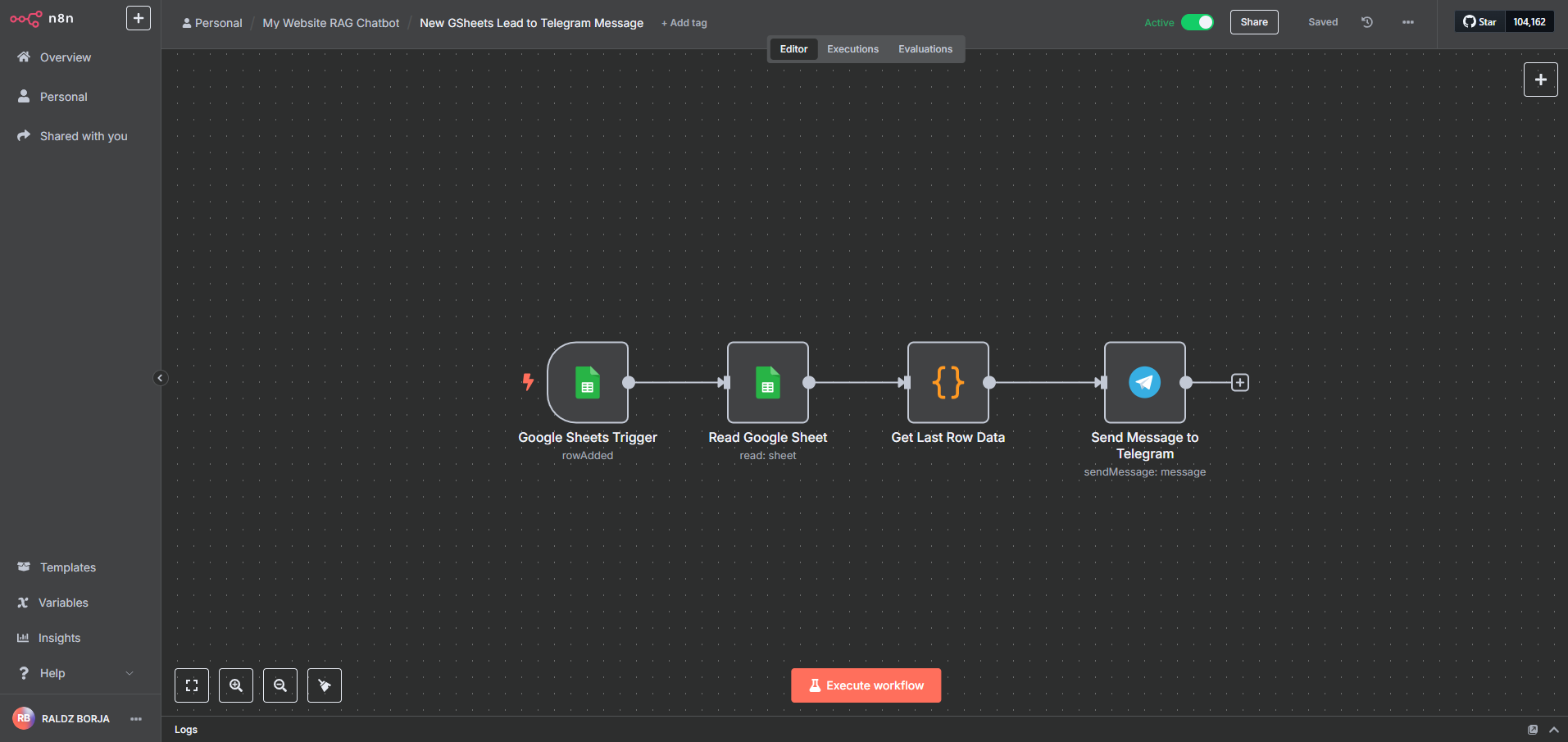Collapse the left sidebar with the chevron
The height and width of the screenshot is (742, 1568).
click(x=161, y=378)
